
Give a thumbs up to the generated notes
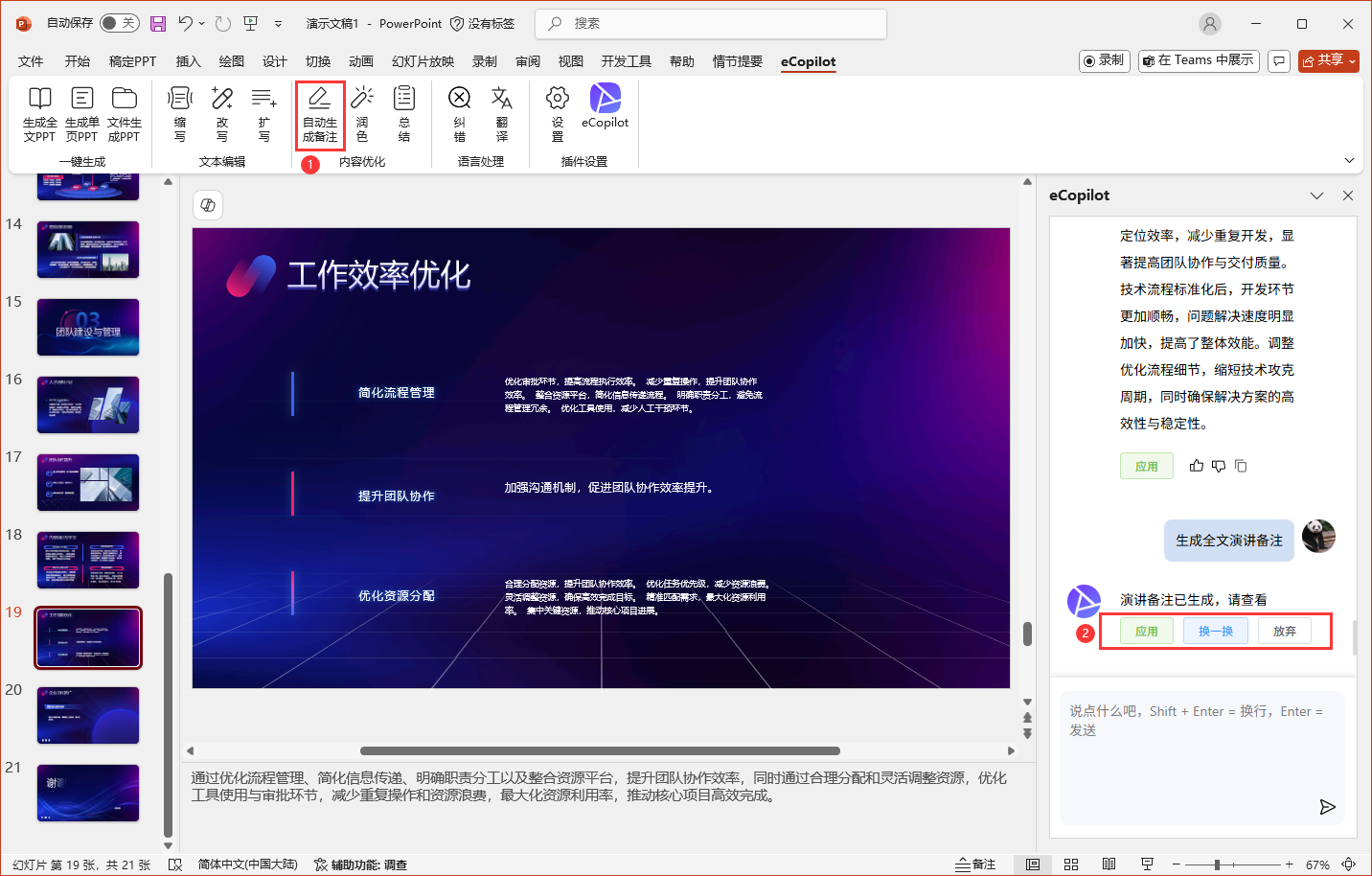(1196, 465)
